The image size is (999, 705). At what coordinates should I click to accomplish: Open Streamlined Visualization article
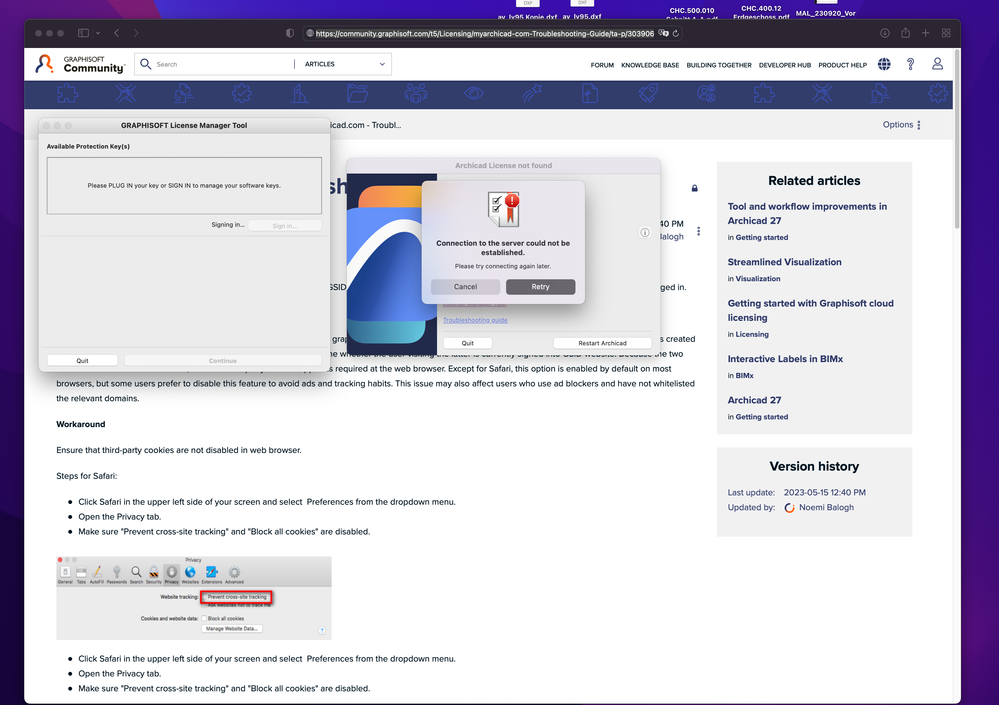coord(784,262)
